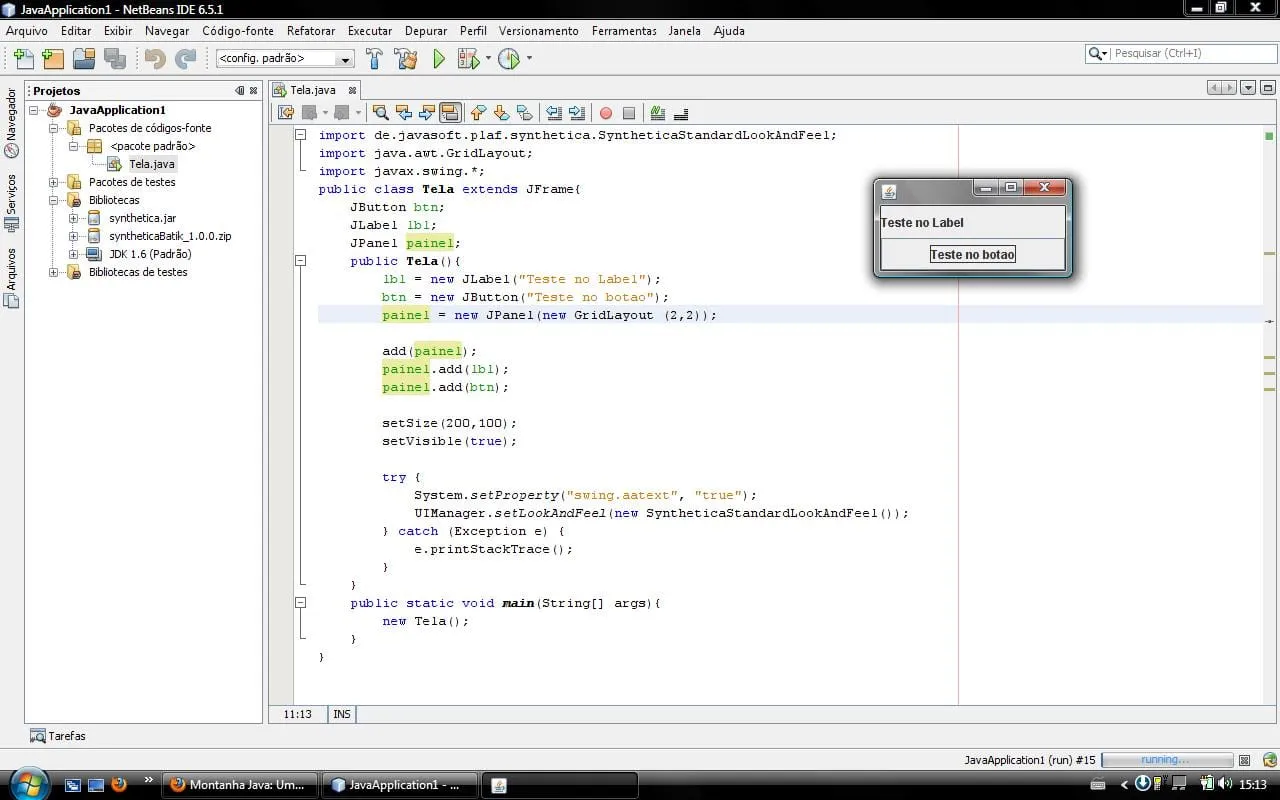
Task: Collapse the Bibliotecas tree node
Action: [54, 200]
